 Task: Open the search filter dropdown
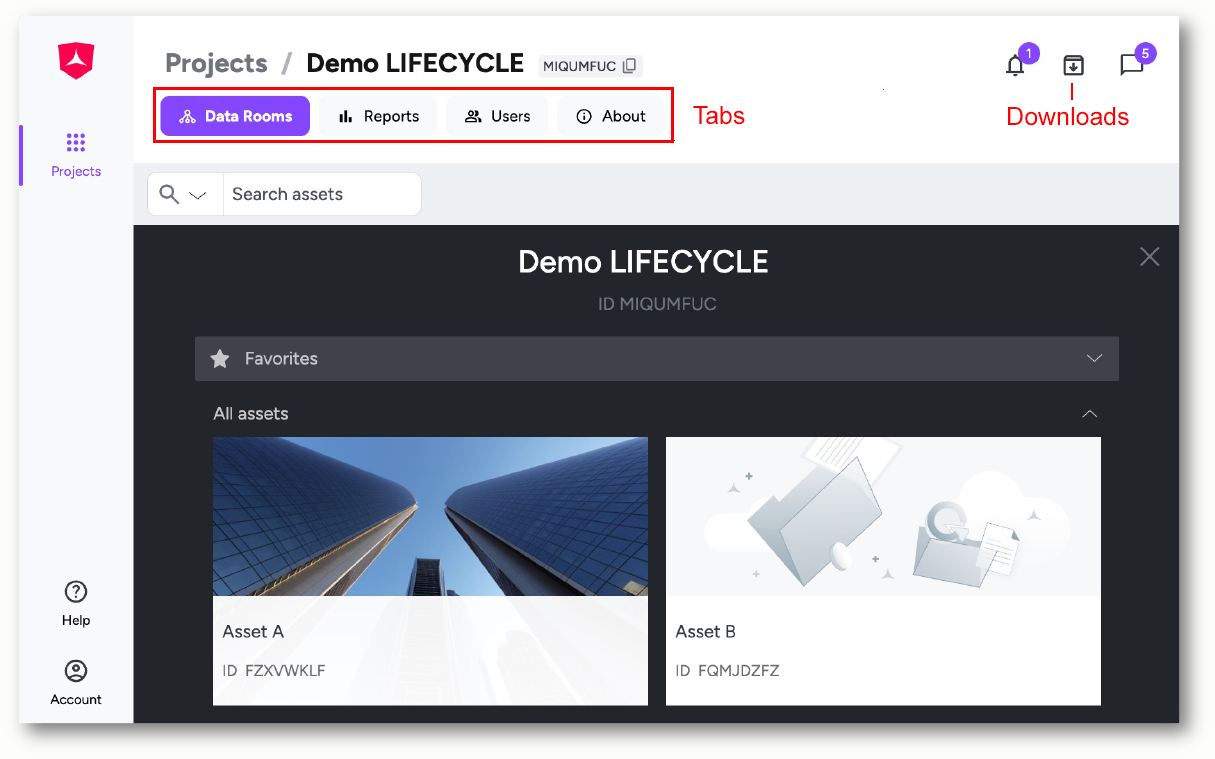pyautogui.click(x=185, y=194)
